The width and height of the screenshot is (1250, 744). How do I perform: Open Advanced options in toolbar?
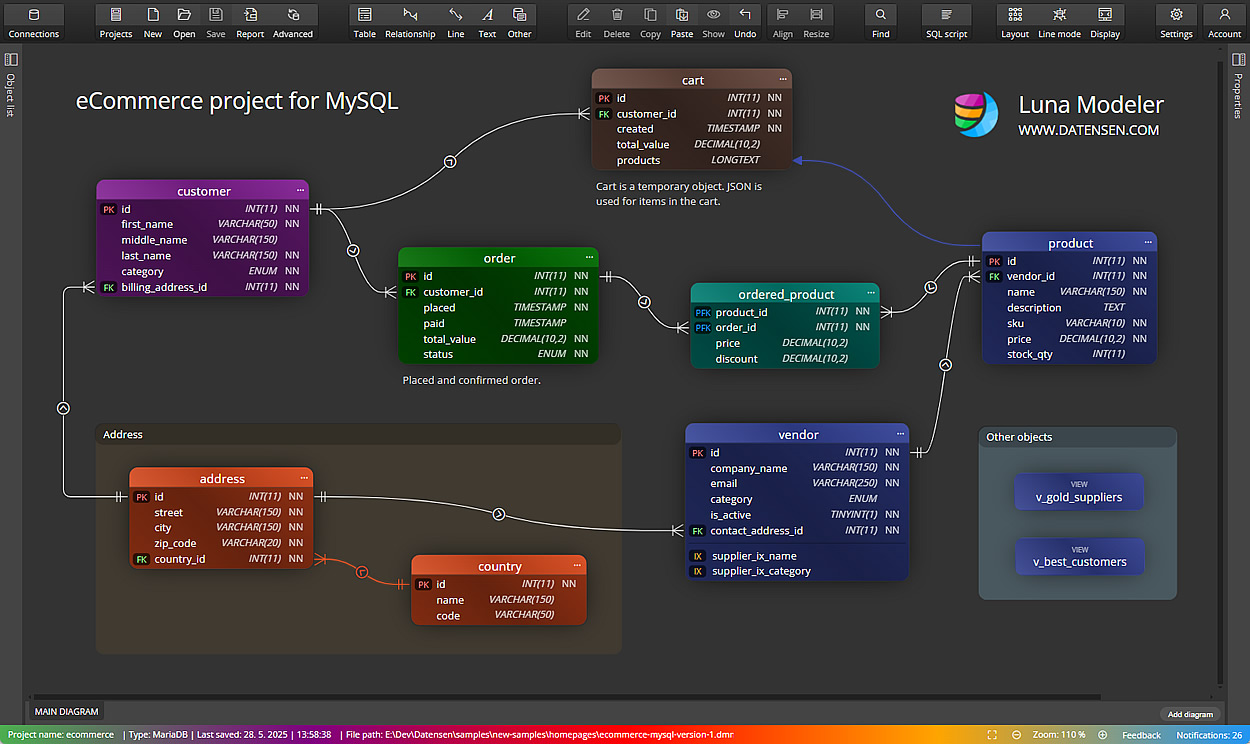(x=293, y=22)
